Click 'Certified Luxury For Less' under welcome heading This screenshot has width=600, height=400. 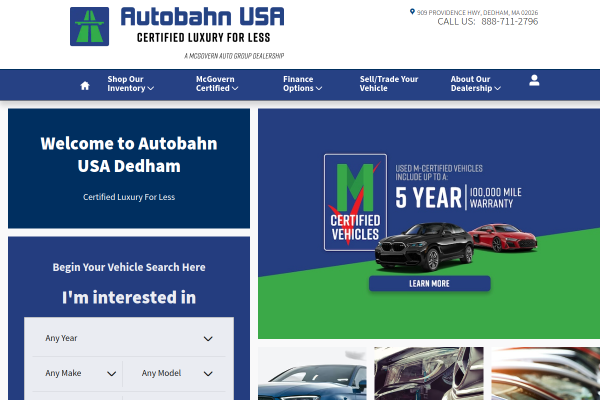[129, 197]
